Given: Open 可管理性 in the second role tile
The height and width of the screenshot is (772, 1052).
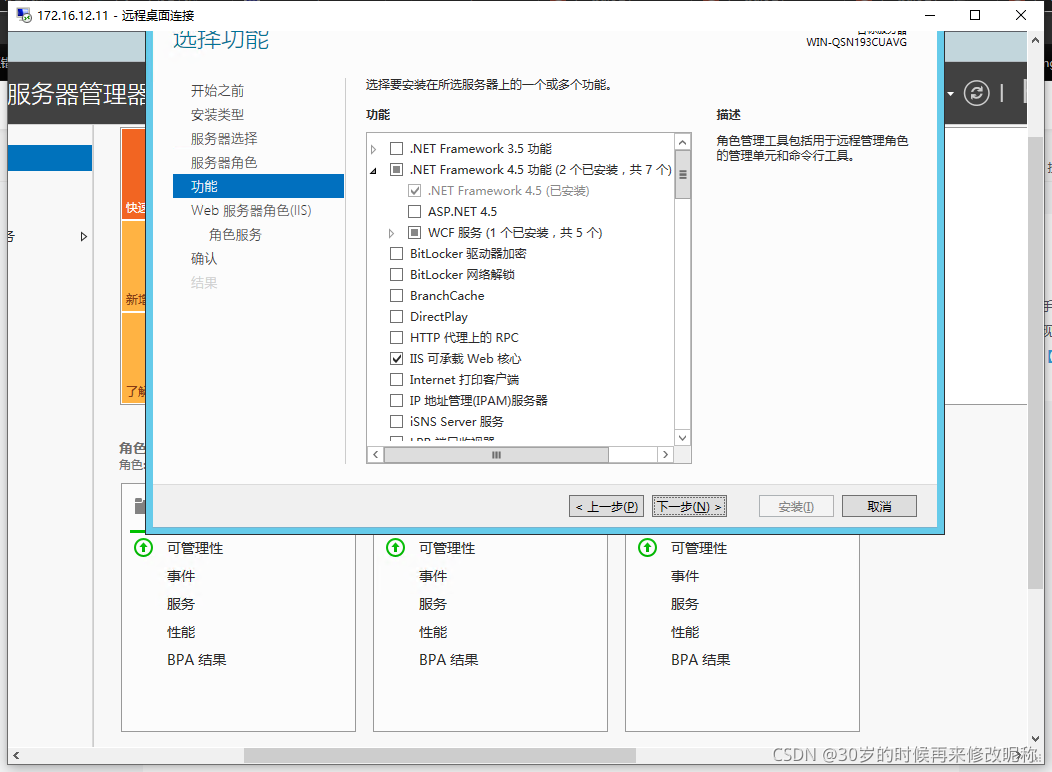Looking at the screenshot, I should pyautogui.click(x=447, y=549).
